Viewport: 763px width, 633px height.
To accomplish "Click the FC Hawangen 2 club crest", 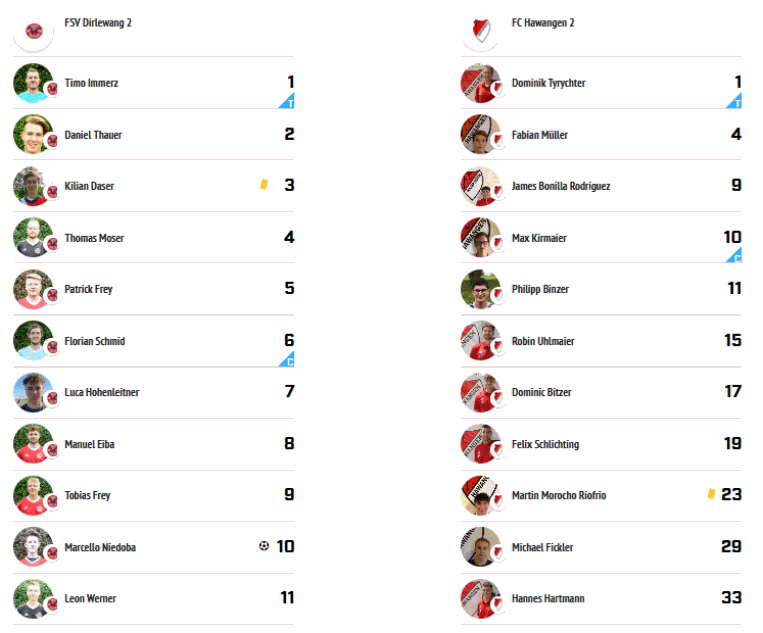I will pos(481,31).
